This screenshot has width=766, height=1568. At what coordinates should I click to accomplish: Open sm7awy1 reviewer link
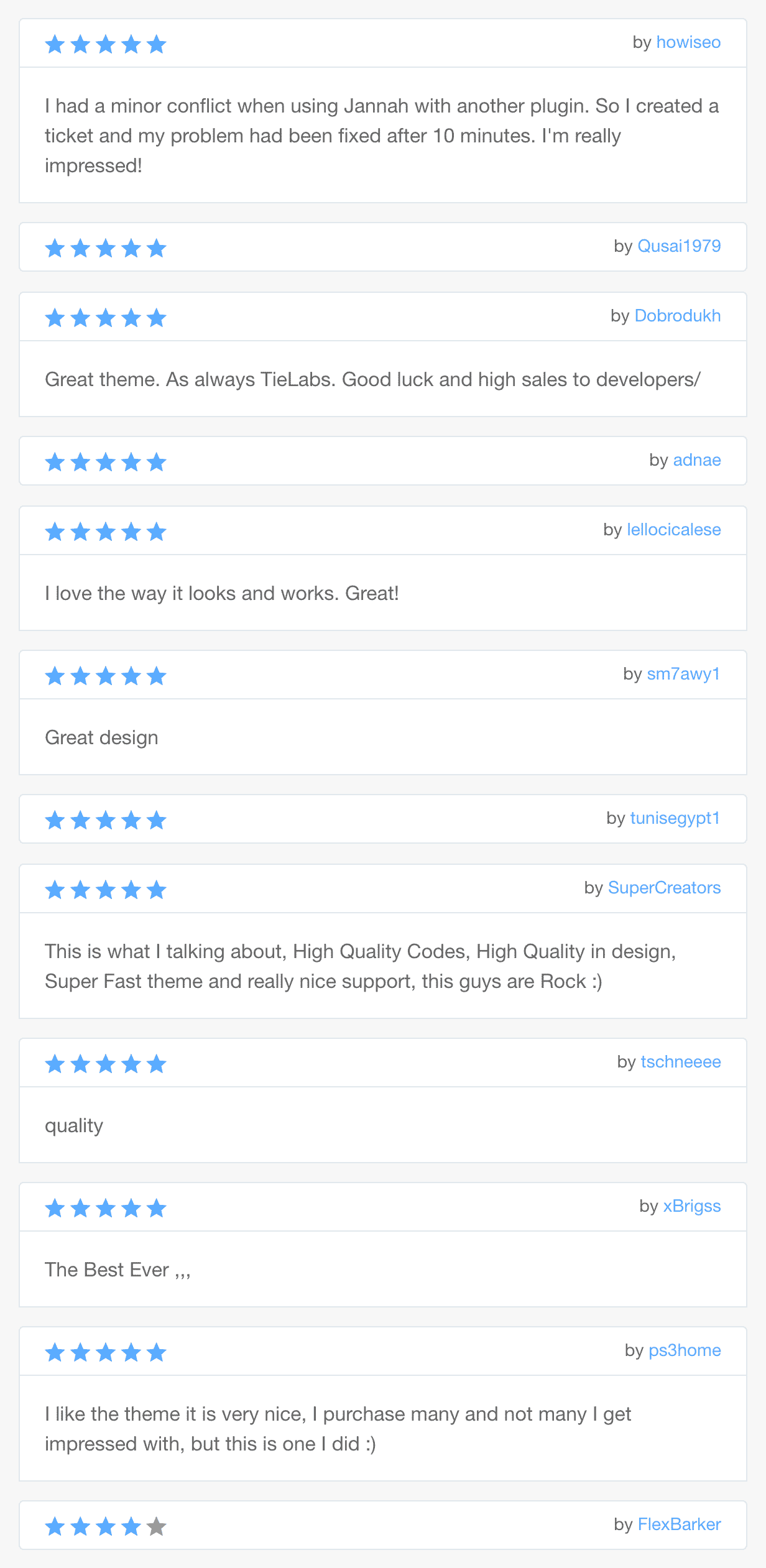683,674
